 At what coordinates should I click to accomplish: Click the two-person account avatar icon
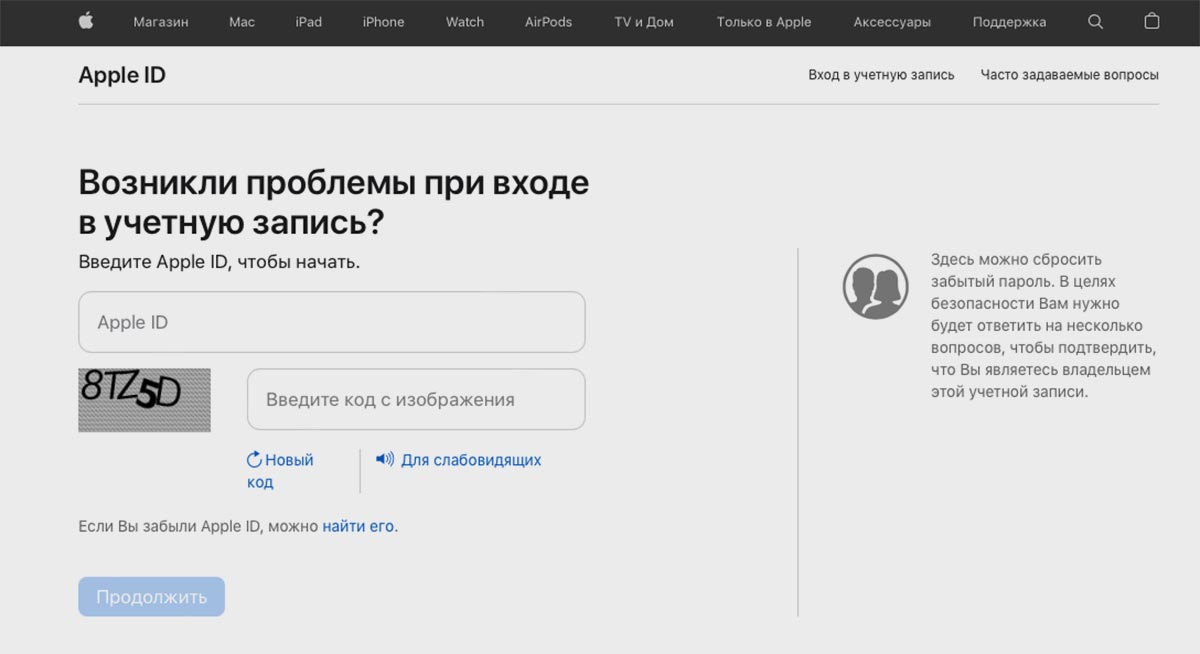[x=875, y=286]
